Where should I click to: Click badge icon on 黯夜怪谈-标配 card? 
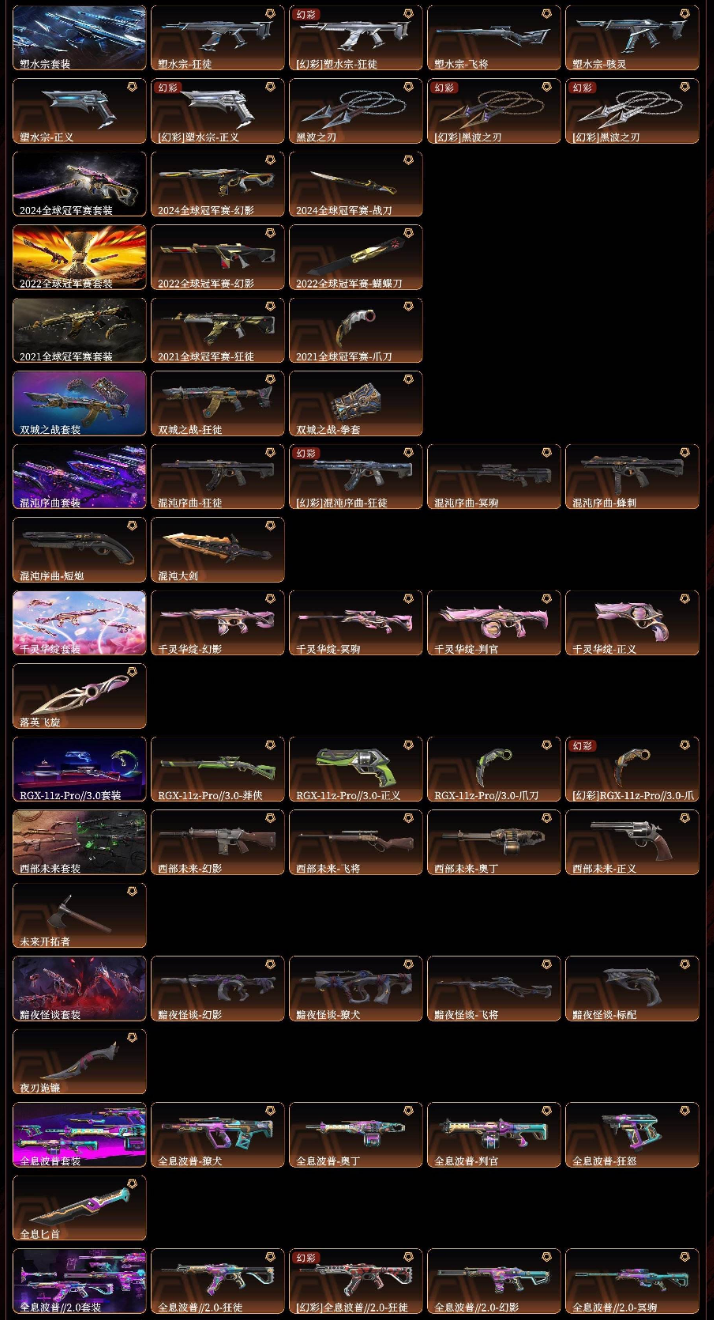(x=684, y=964)
